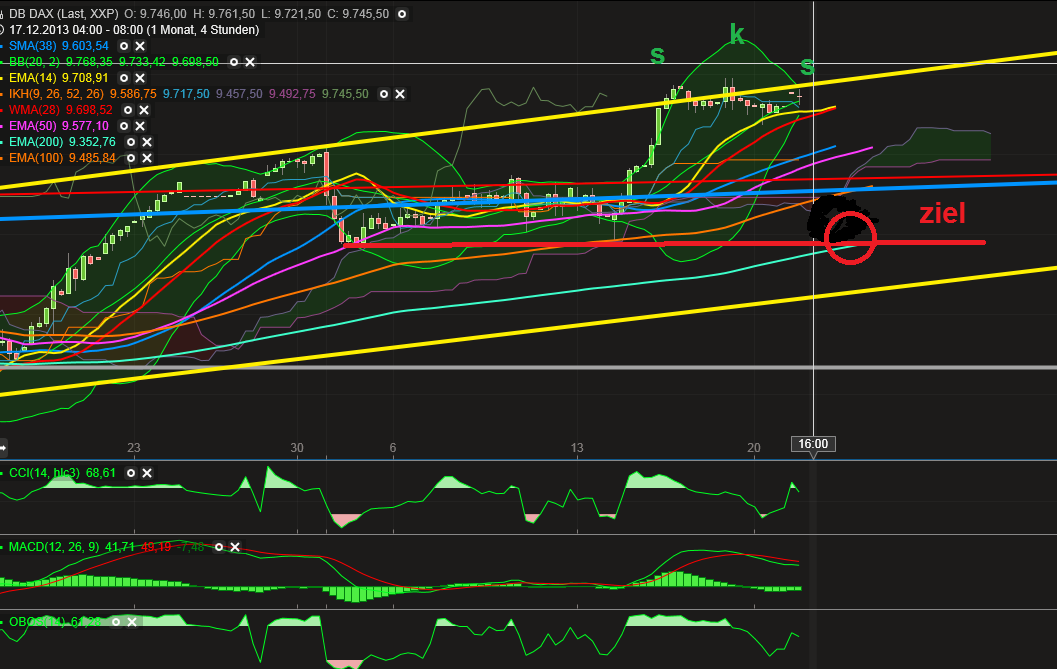Remove the EMA(100) average from chart

pos(145,158)
